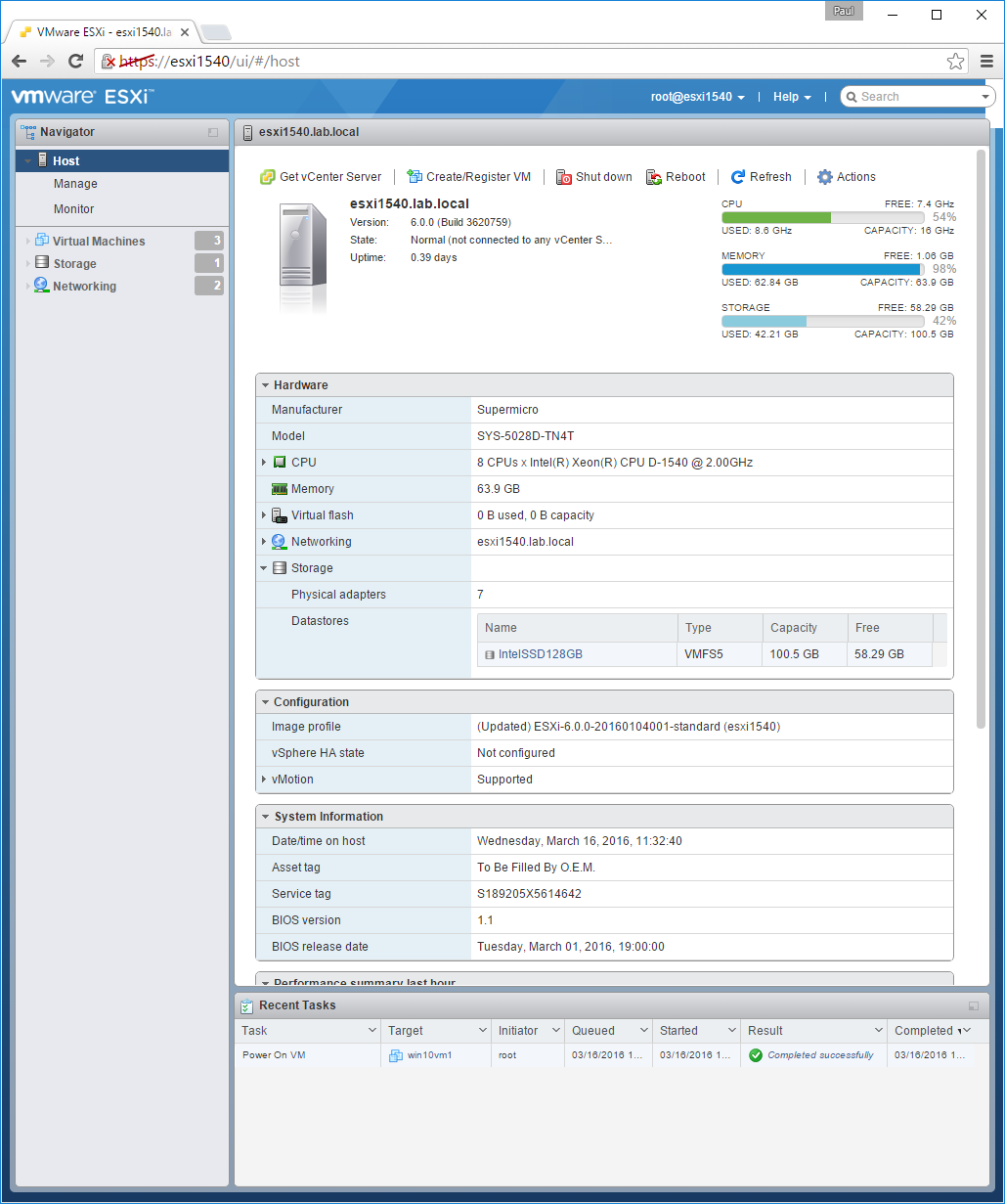This screenshot has width=1005, height=1204.
Task: Click the datastore icon beside IntelSSD128GB
Action: point(490,654)
